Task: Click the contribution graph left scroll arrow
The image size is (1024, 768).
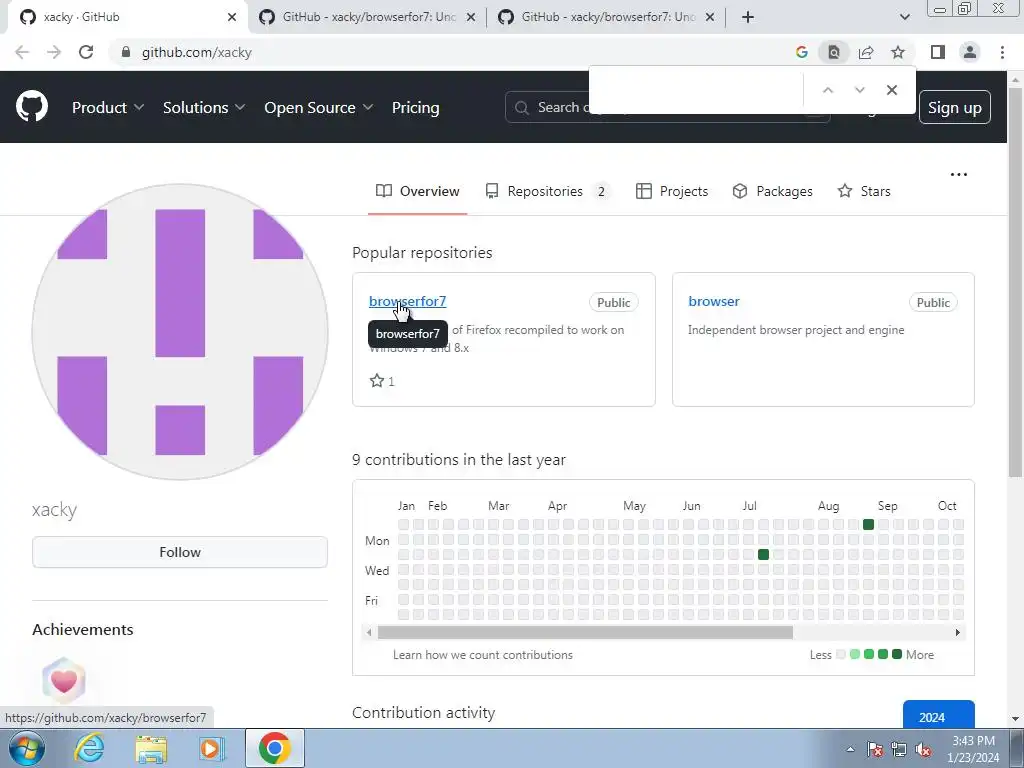Action: tap(369, 632)
